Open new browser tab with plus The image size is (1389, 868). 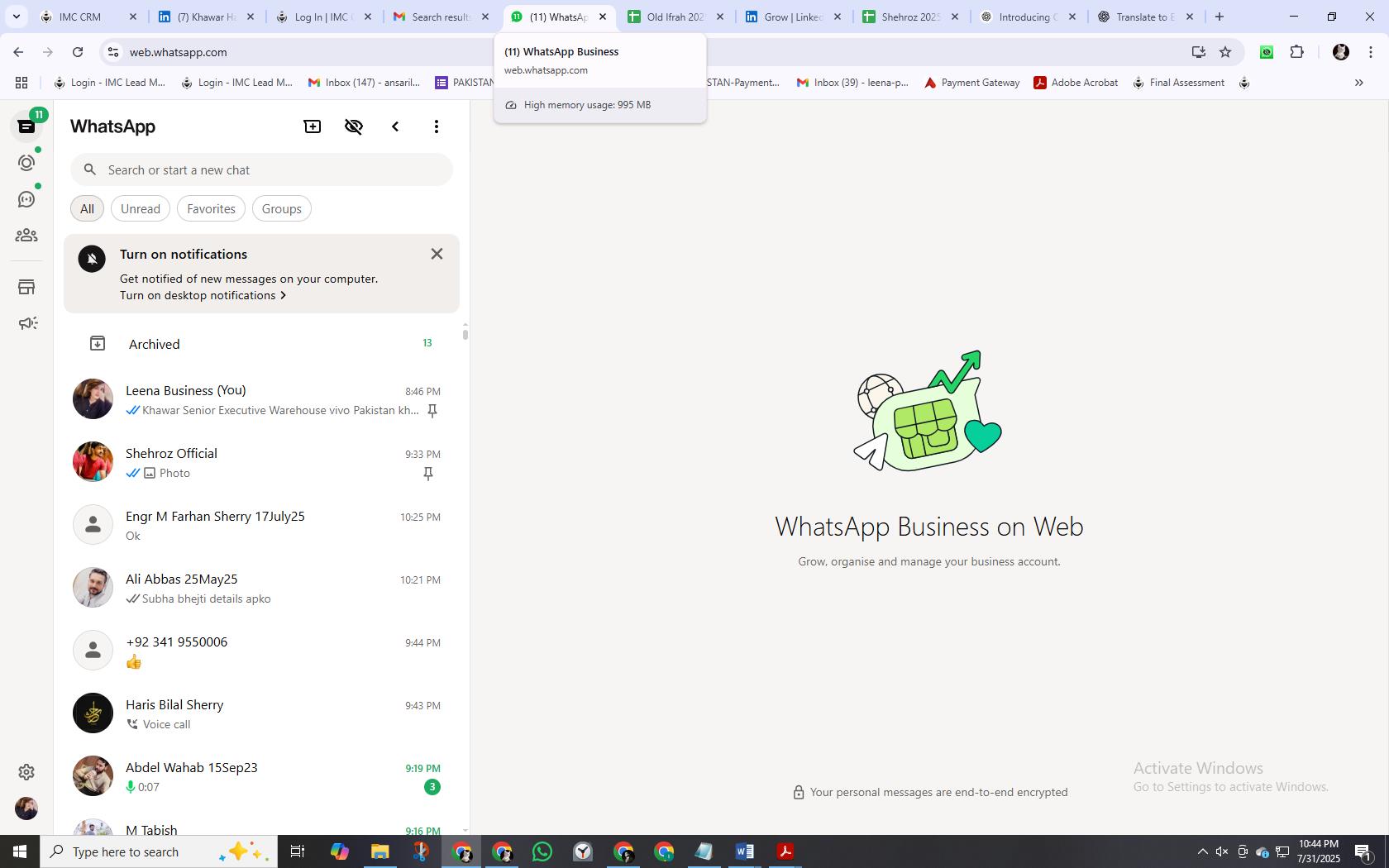tap(1220, 17)
